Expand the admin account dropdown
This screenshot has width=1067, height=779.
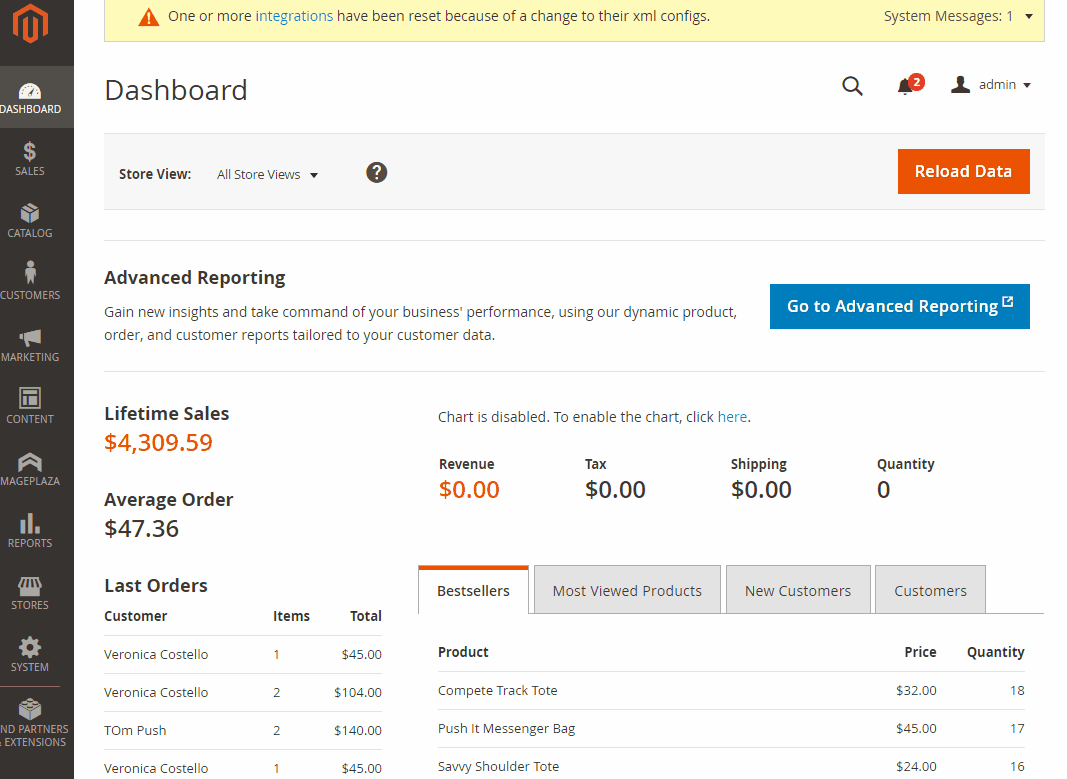(991, 85)
